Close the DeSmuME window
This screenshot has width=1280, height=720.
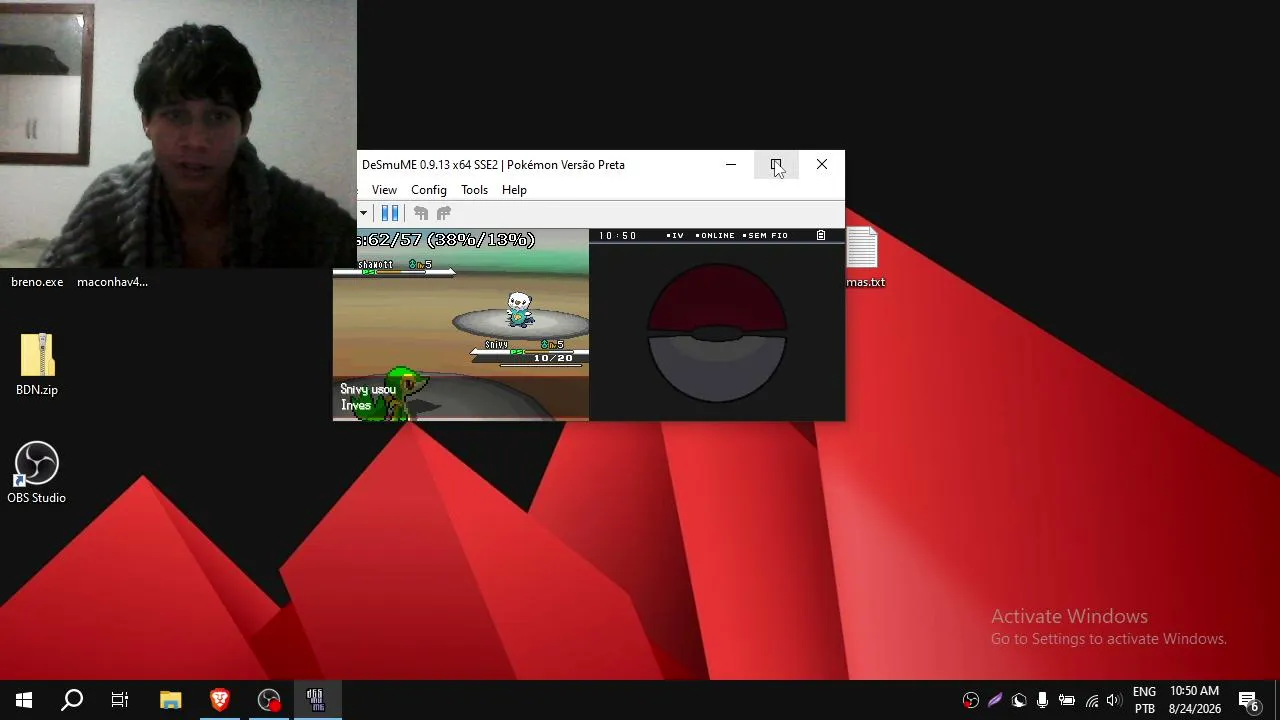point(822,165)
